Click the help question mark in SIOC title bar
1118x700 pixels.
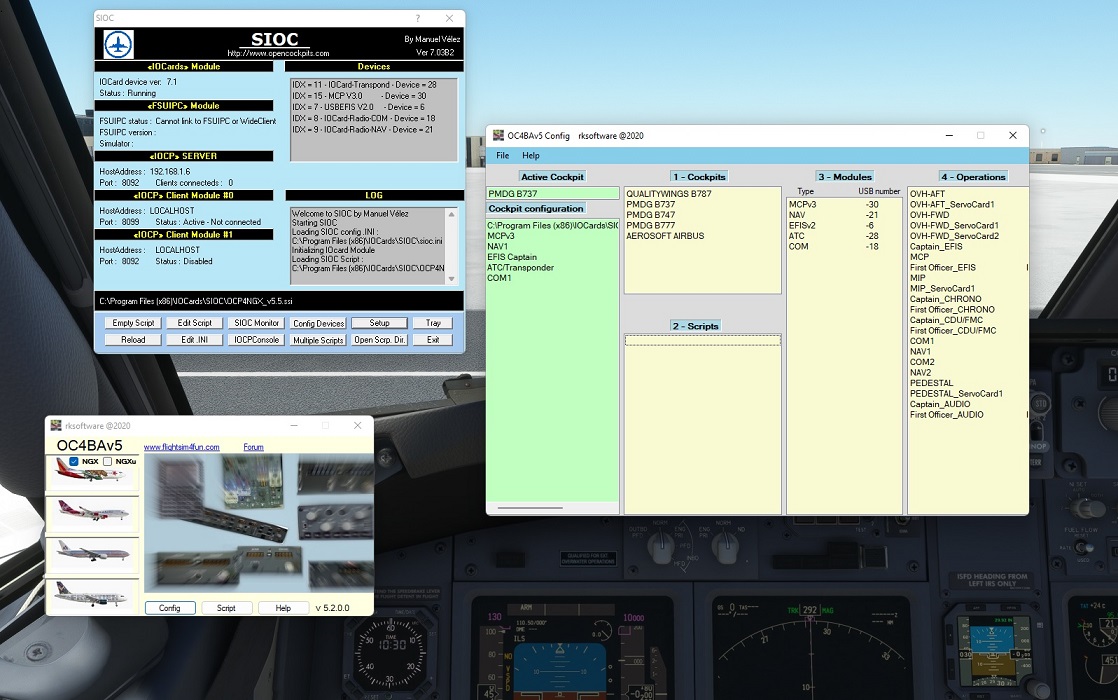[x=417, y=18]
